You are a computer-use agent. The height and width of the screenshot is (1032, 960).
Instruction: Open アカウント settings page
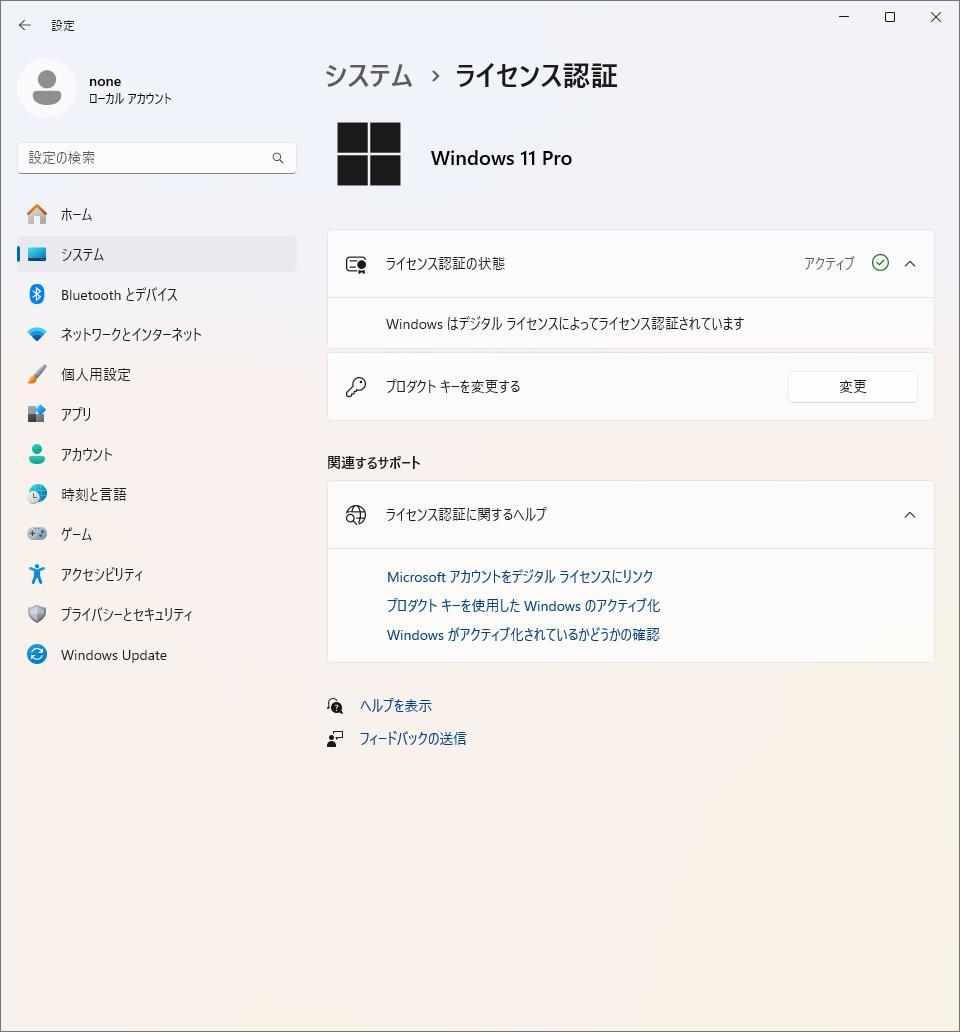point(157,454)
